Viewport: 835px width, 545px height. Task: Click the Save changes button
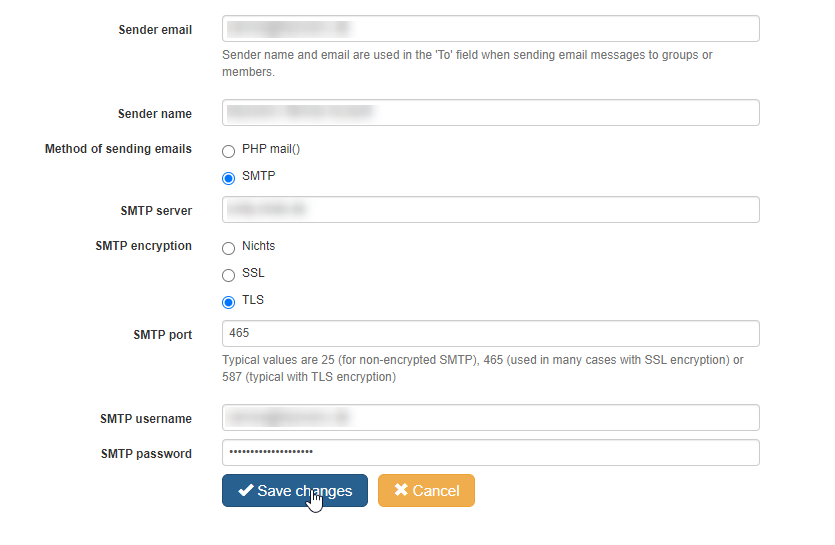click(294, 491)
